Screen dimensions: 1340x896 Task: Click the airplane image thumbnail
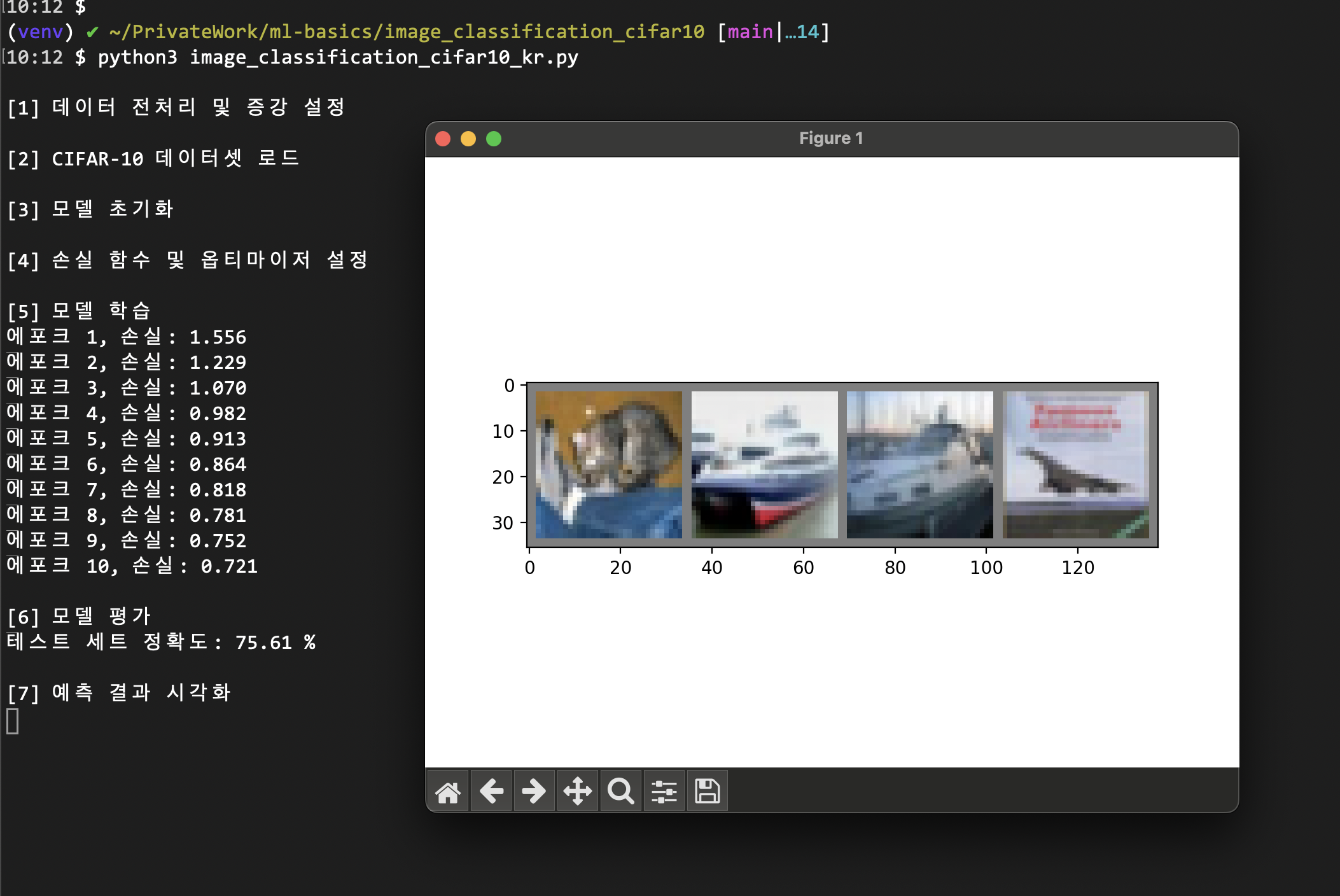[x=1075, y=465]
